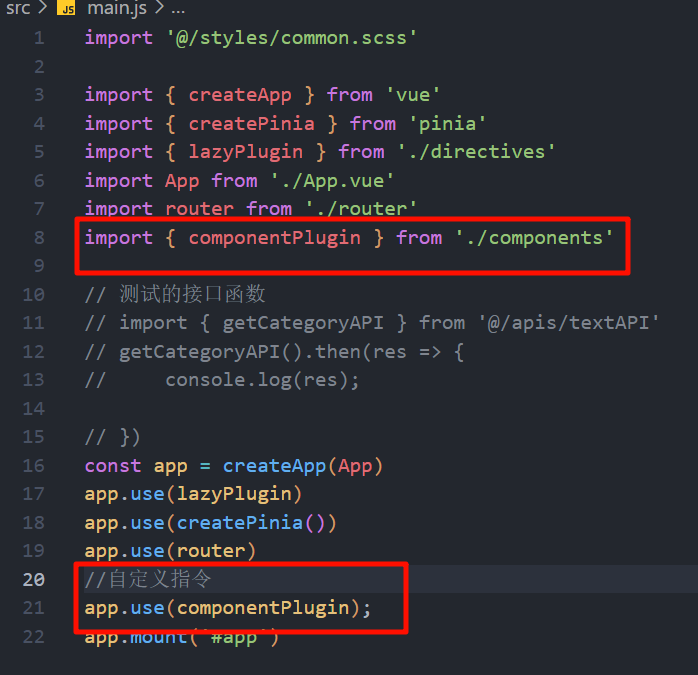Image resolution: width=698 pixels, height=675 pixels.
Task: Click the './App.vue' import path
Action: (332, 181)
